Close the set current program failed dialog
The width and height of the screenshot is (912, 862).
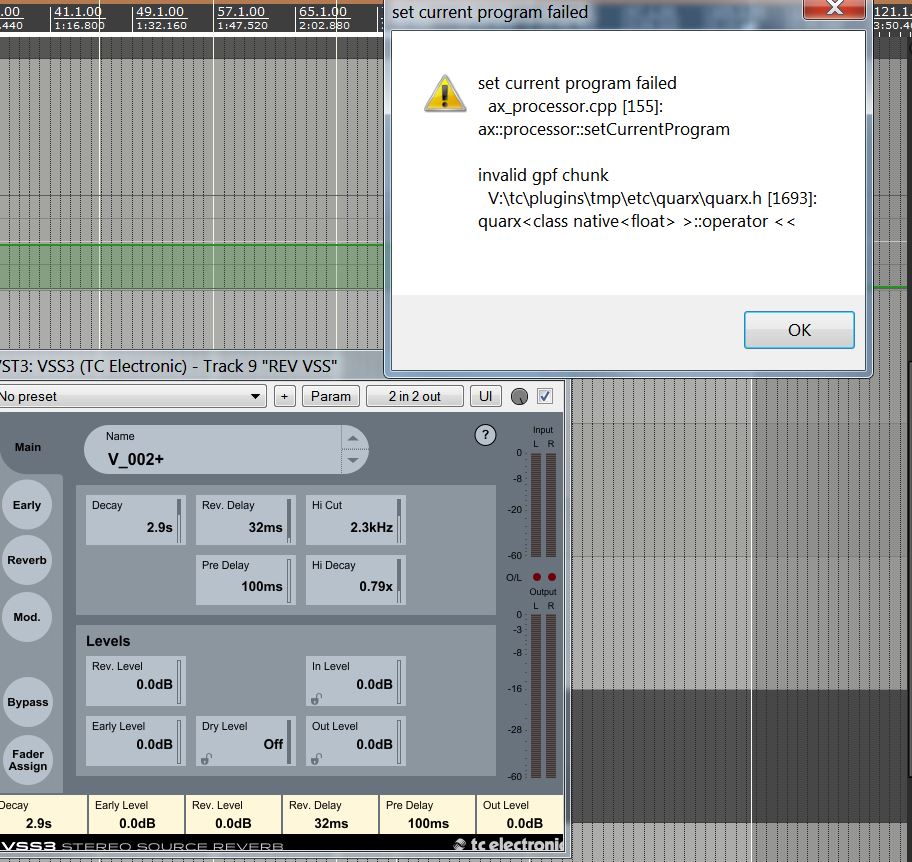(835, 8)
